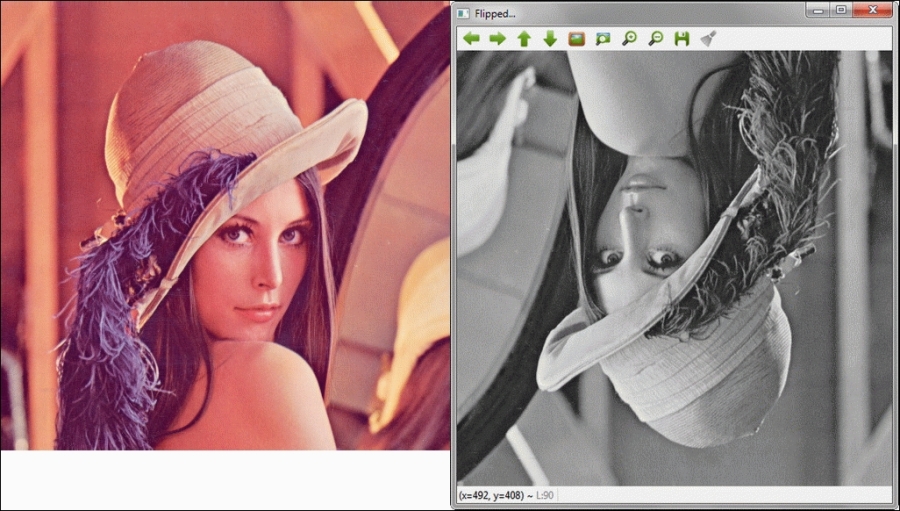The image size is (900, 511).
Task: Reset zoom to original image size
Action: [x=576, y=38]
